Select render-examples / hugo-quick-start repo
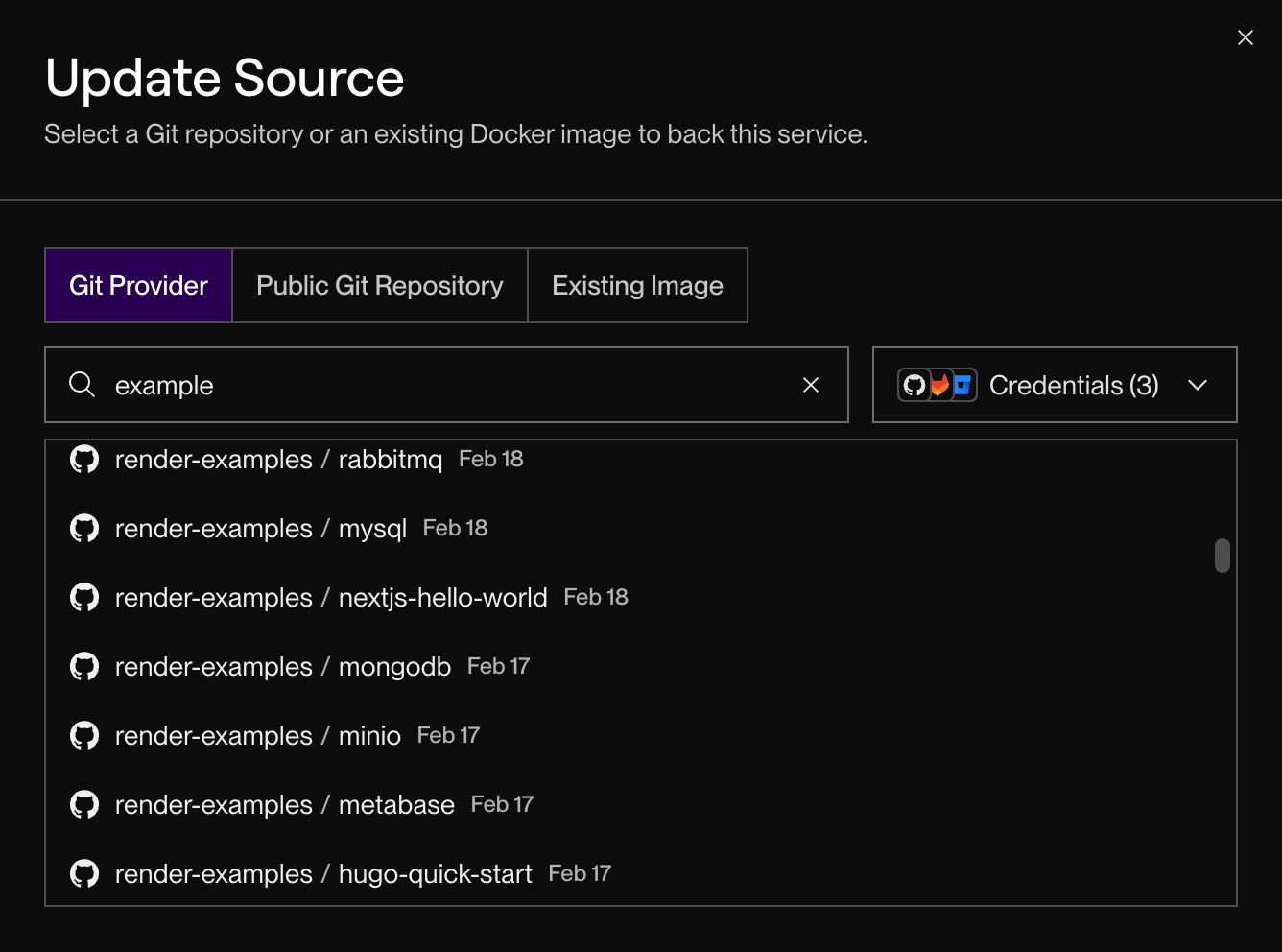The height and width of the screenshot is (952, 1282). [640, 872]
